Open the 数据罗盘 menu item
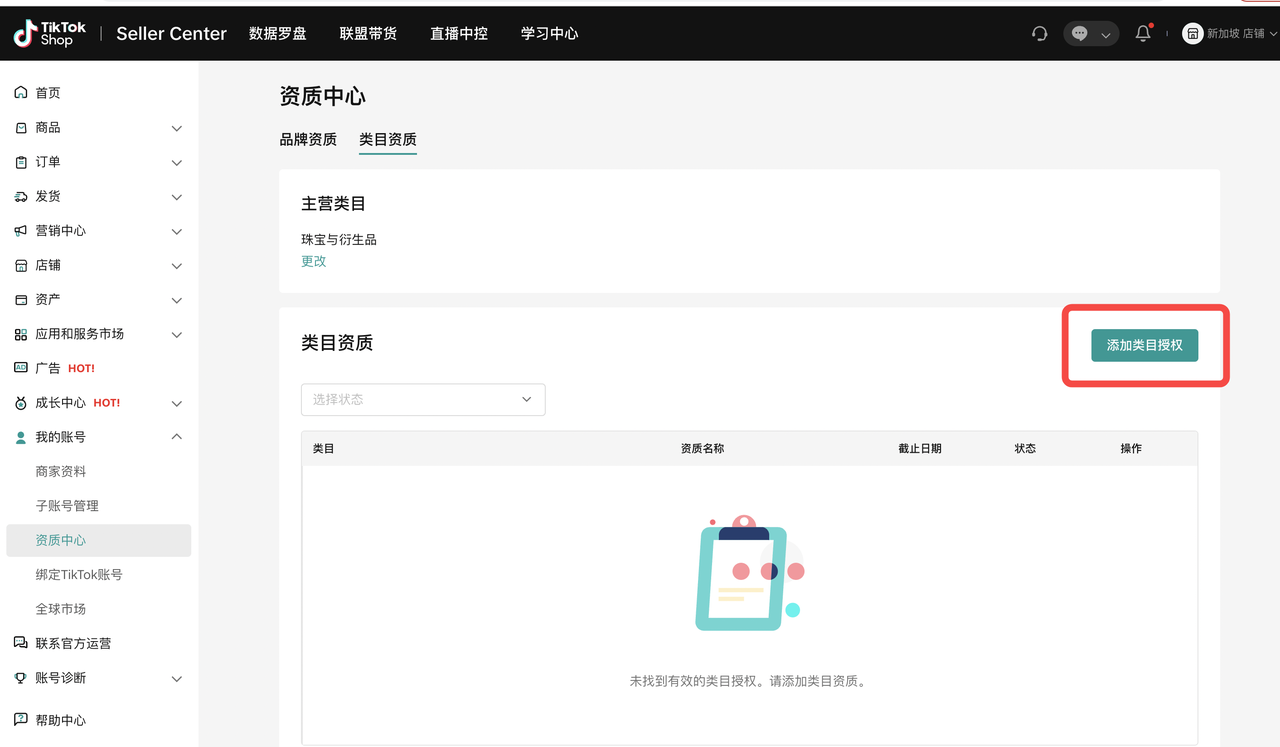This screenshot has width=1280, height=747. 278,33
